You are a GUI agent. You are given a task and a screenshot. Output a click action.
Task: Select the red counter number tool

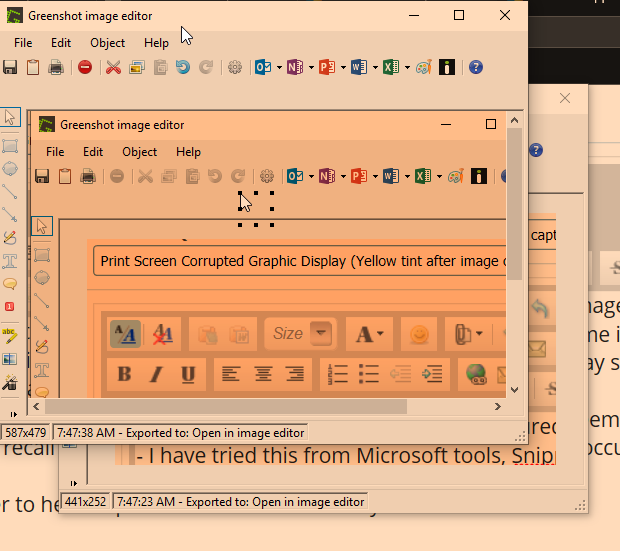[9, 307]
